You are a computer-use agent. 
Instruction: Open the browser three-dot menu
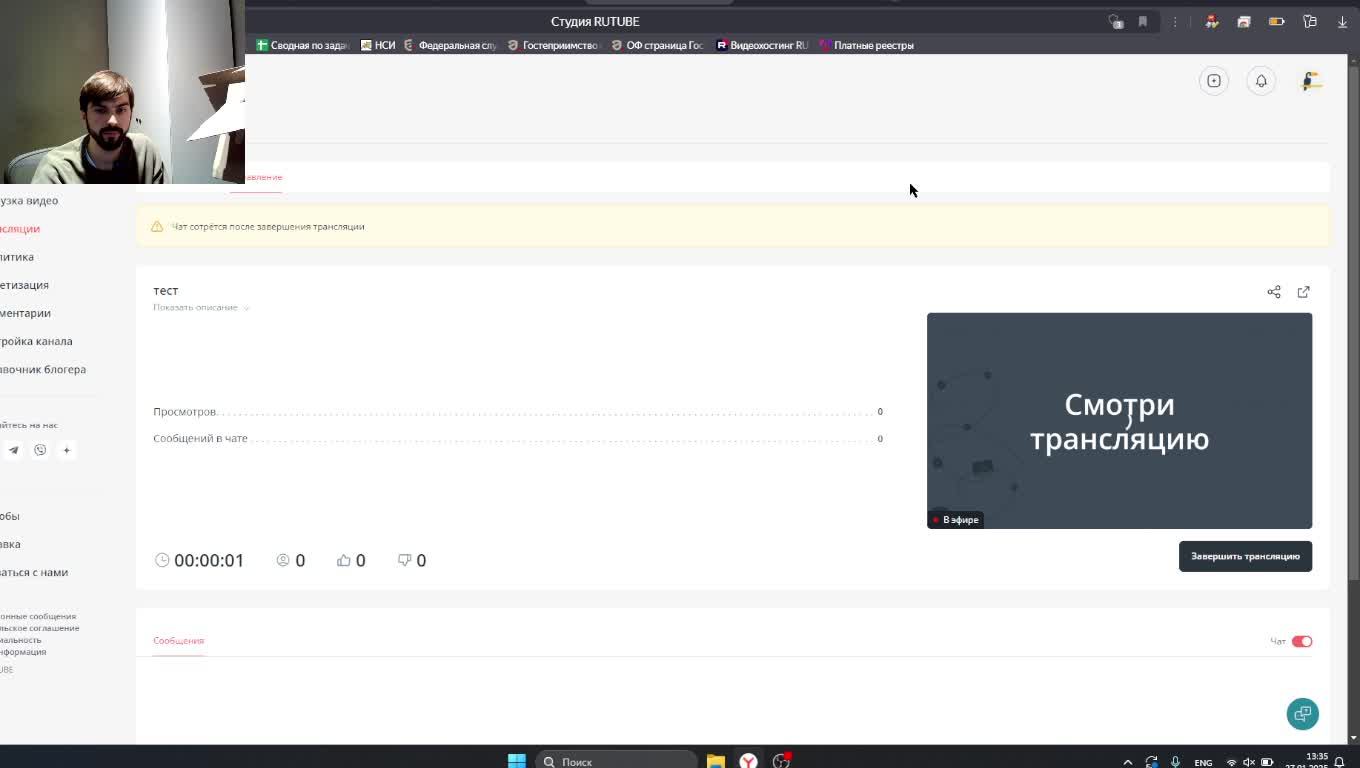1175,21
